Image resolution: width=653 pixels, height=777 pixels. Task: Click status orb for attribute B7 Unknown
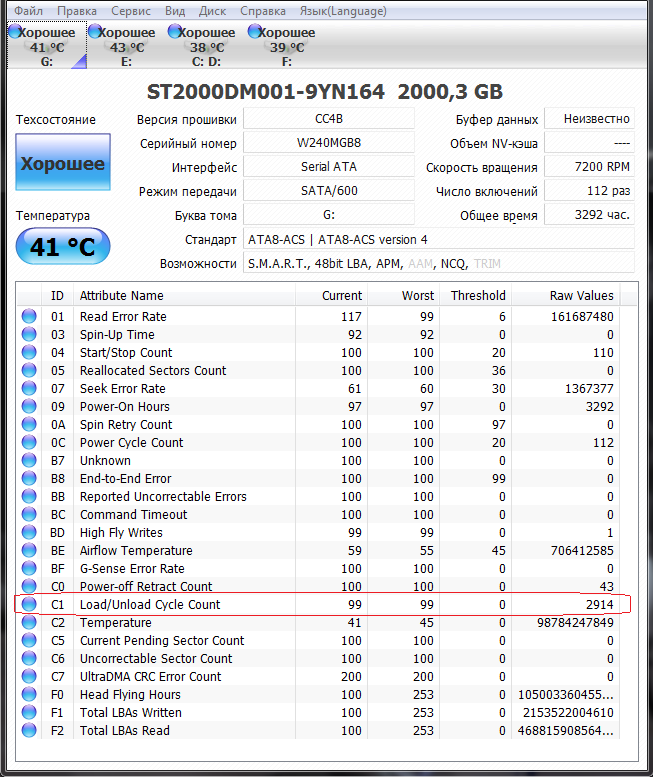click(29, 460)
